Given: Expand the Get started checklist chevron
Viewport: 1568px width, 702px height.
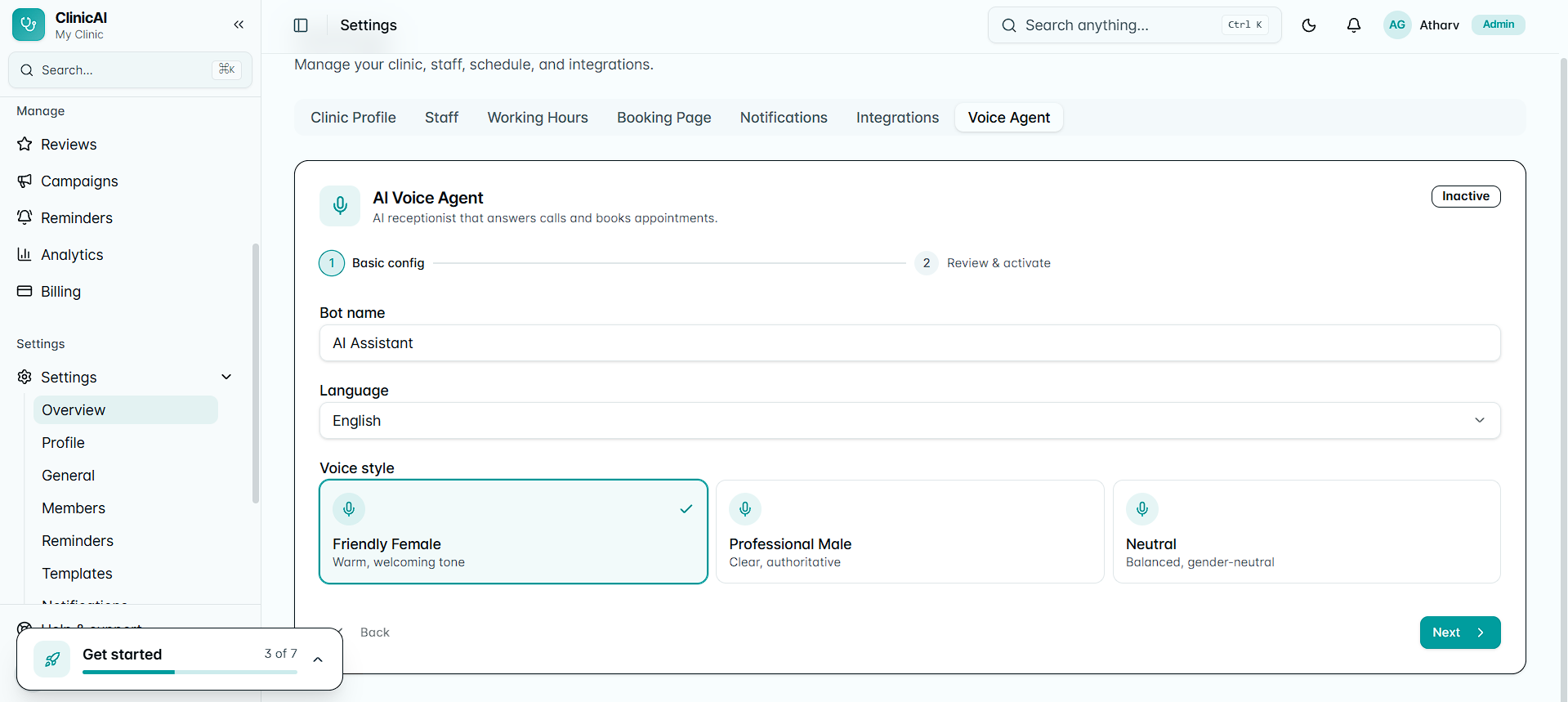Looking at the screenshot, I should [318, 660].
